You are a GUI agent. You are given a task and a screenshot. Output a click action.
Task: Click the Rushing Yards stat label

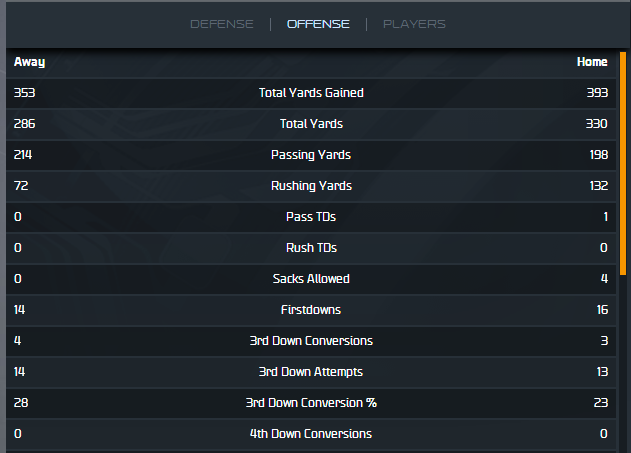click(x=311, y=186)
